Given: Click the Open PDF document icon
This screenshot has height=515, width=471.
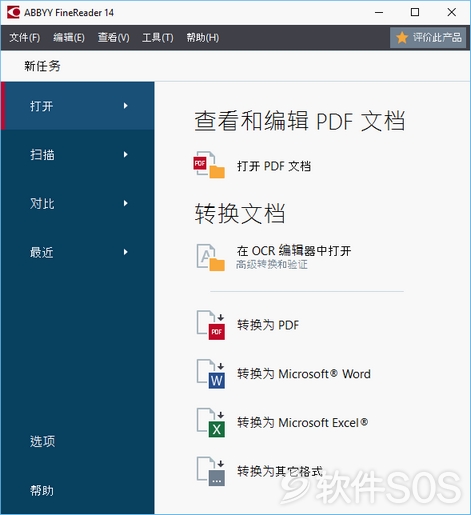Looking at the screenshot, I should coord(209,165).
